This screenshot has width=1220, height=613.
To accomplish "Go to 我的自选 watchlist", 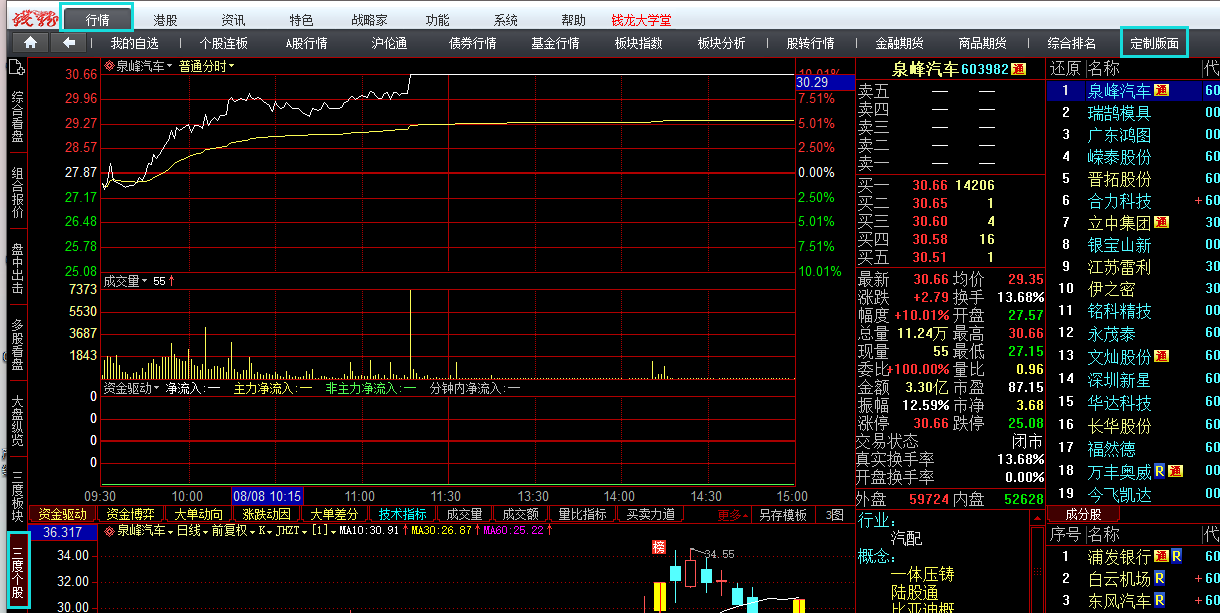I will [x=135, y=43].
